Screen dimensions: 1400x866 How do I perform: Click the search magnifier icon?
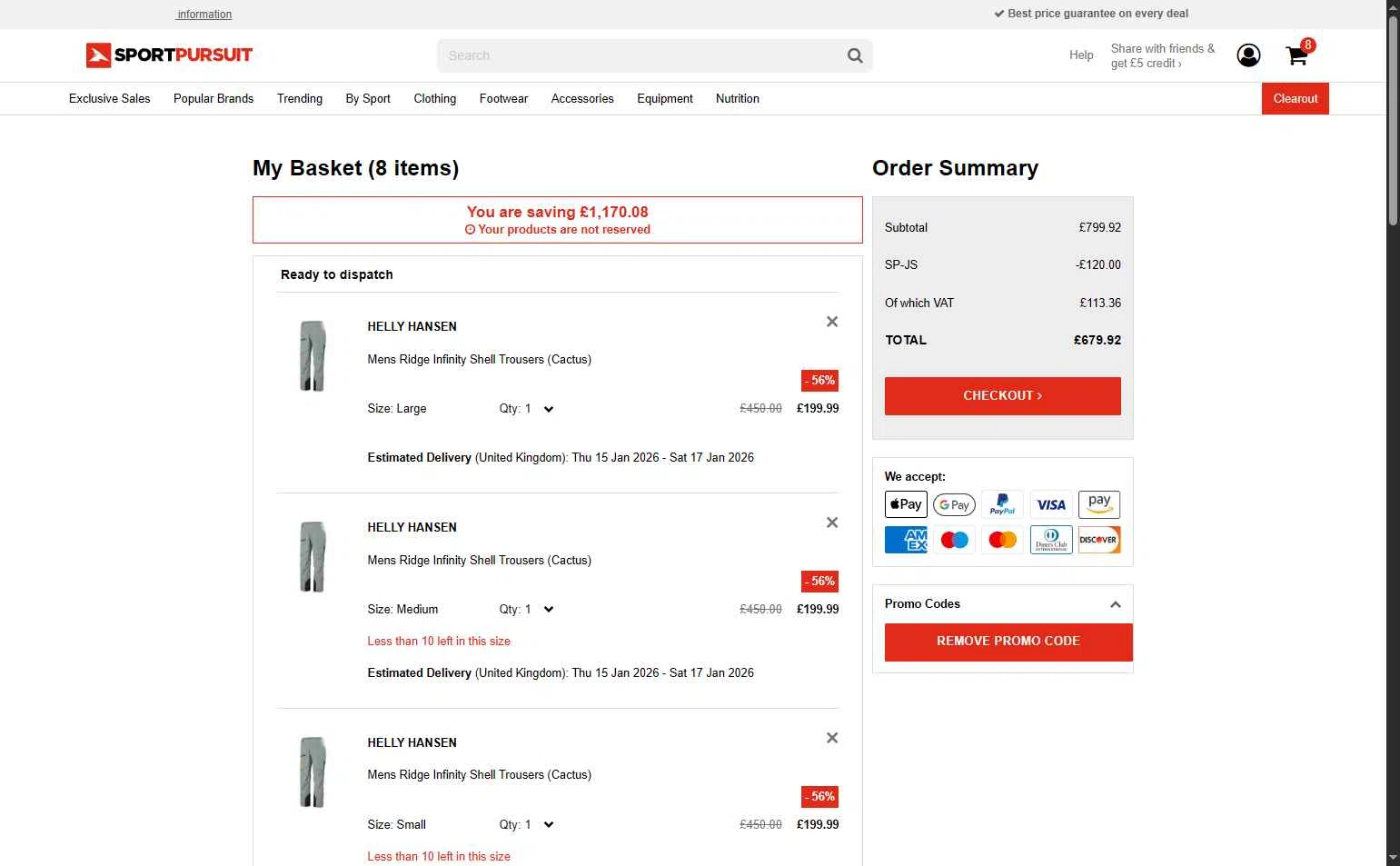tap(855, 55)
